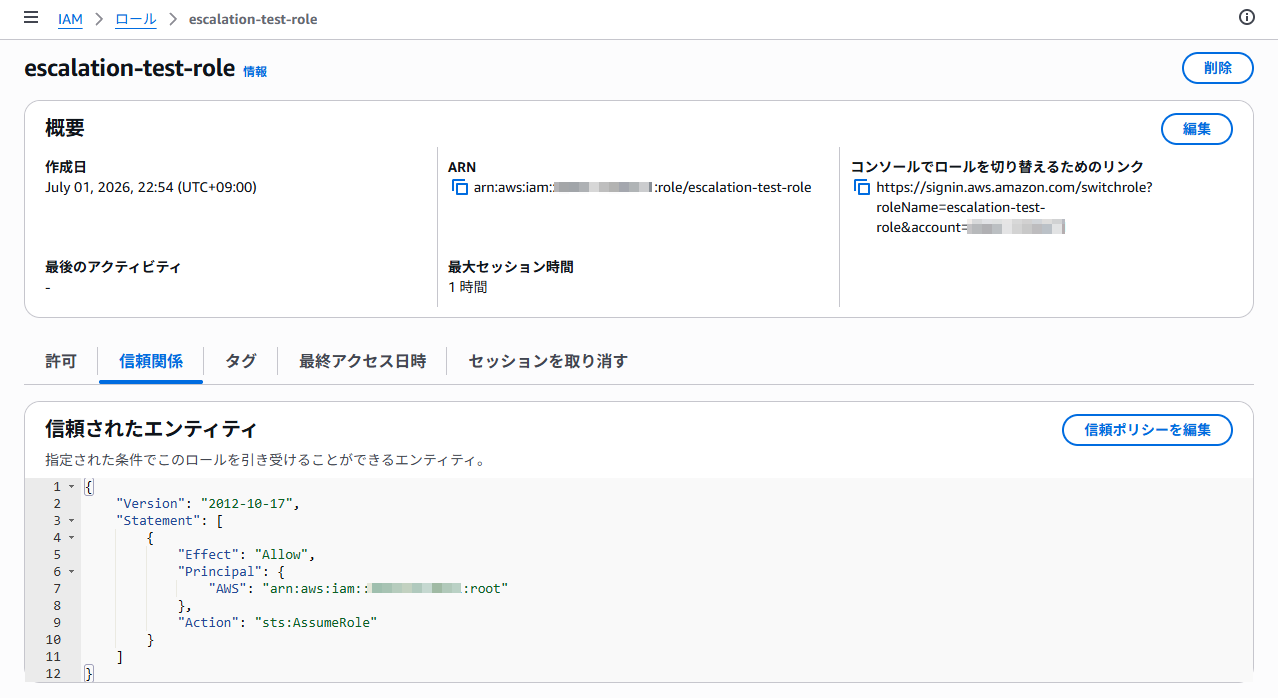Image resolution: width=1278 pixels, height=698 pixels.
Task: Click the 信頼されたエンティティ heading
Action: 151,429
